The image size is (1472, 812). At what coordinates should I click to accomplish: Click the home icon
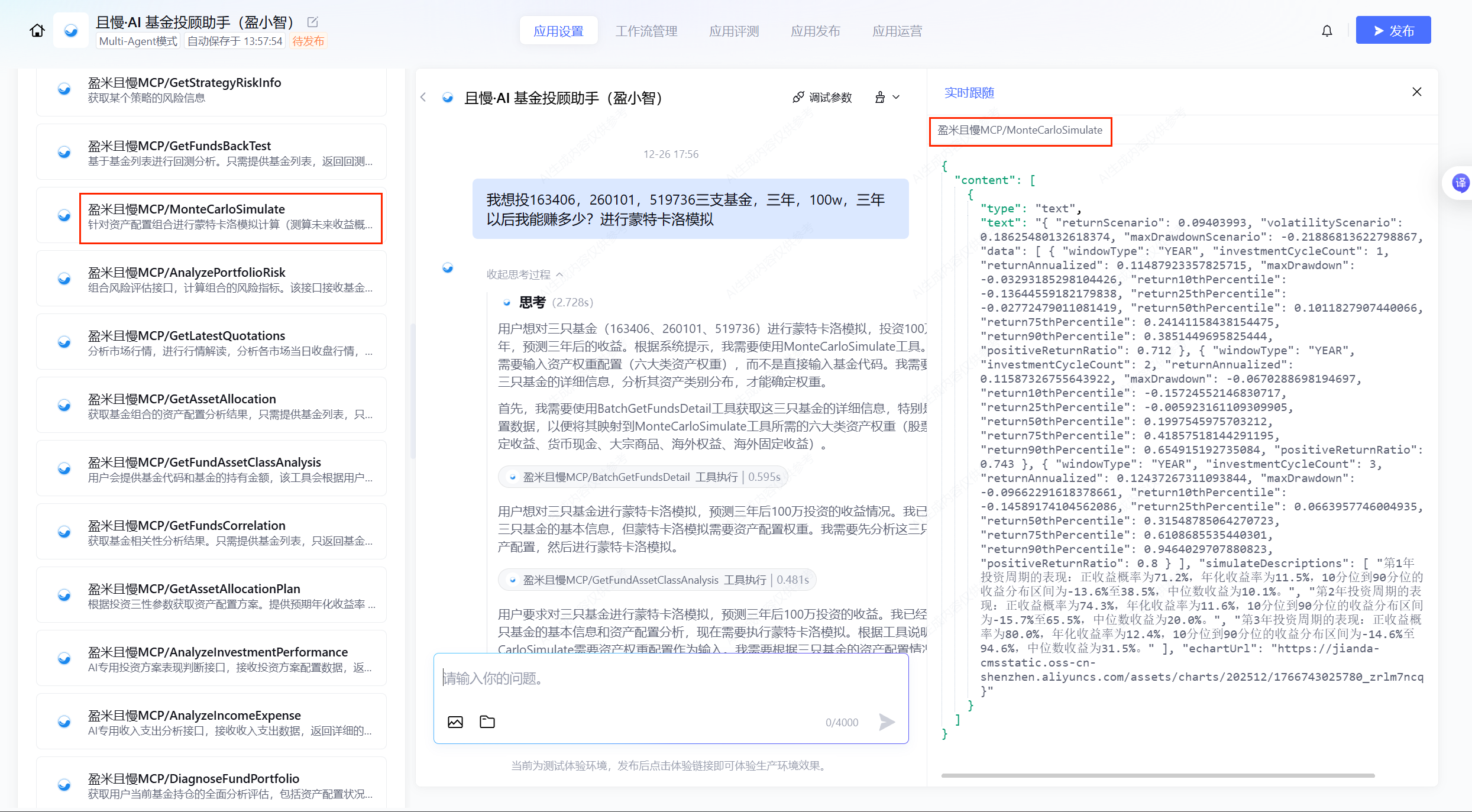coord(37,31)
